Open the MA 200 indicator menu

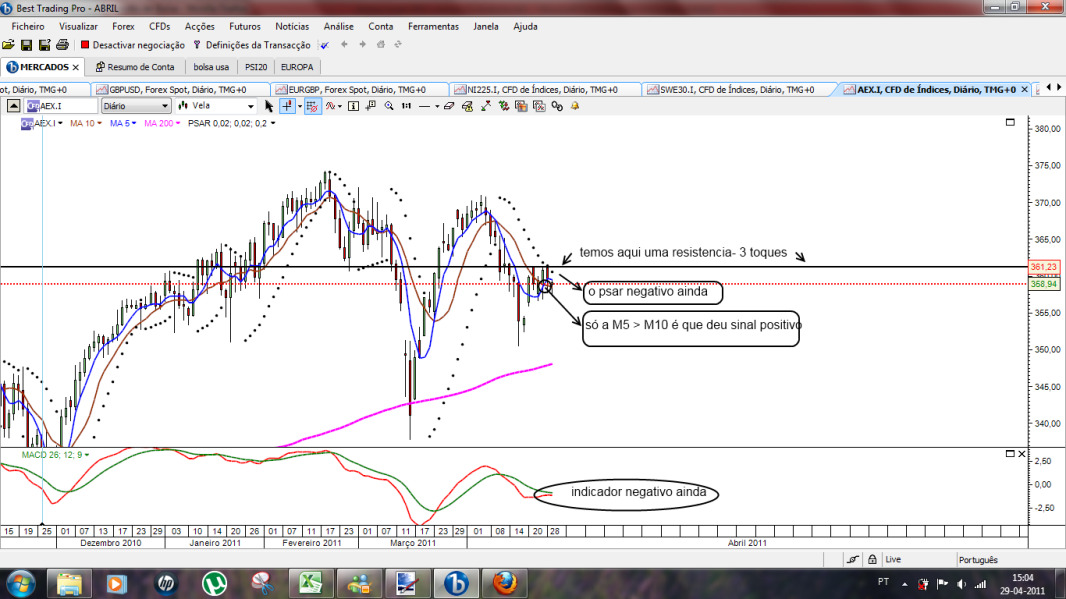point(162,123)
